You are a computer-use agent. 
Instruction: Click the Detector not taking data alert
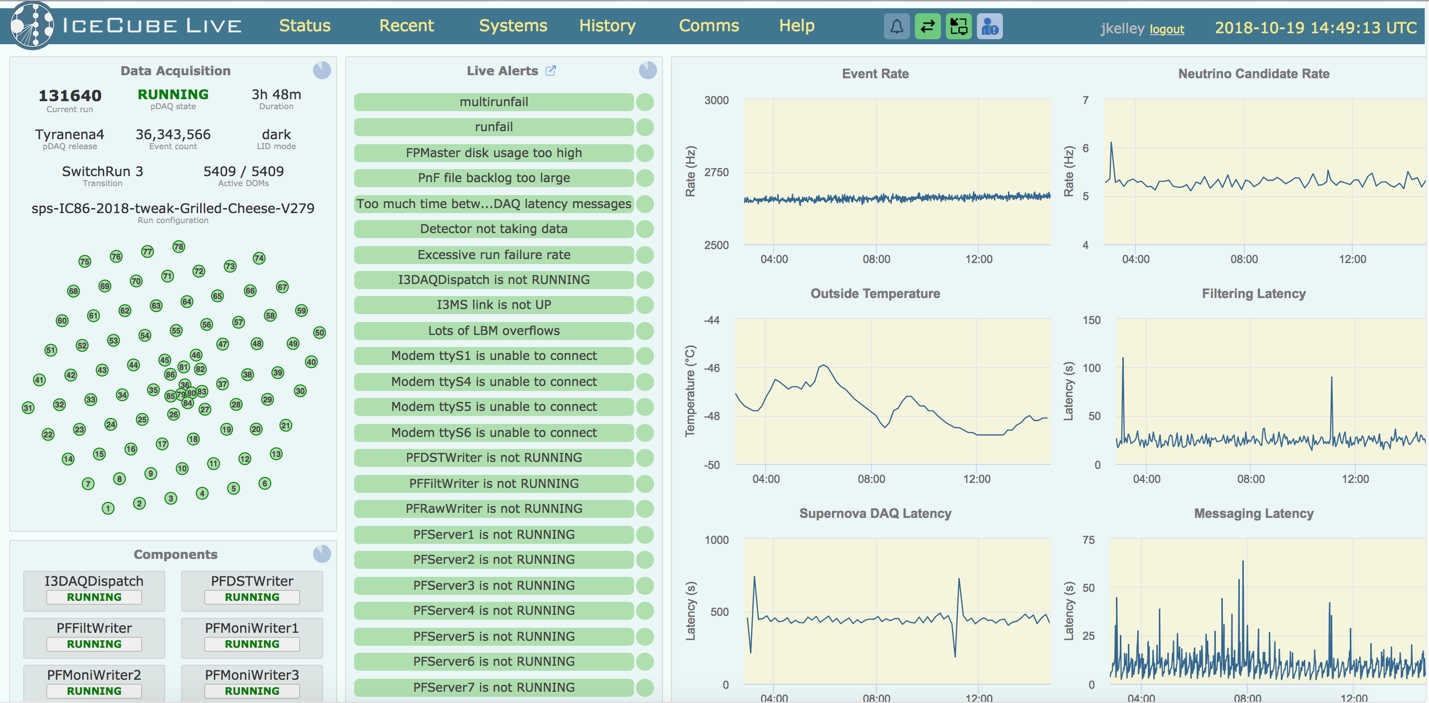(493, 229)
